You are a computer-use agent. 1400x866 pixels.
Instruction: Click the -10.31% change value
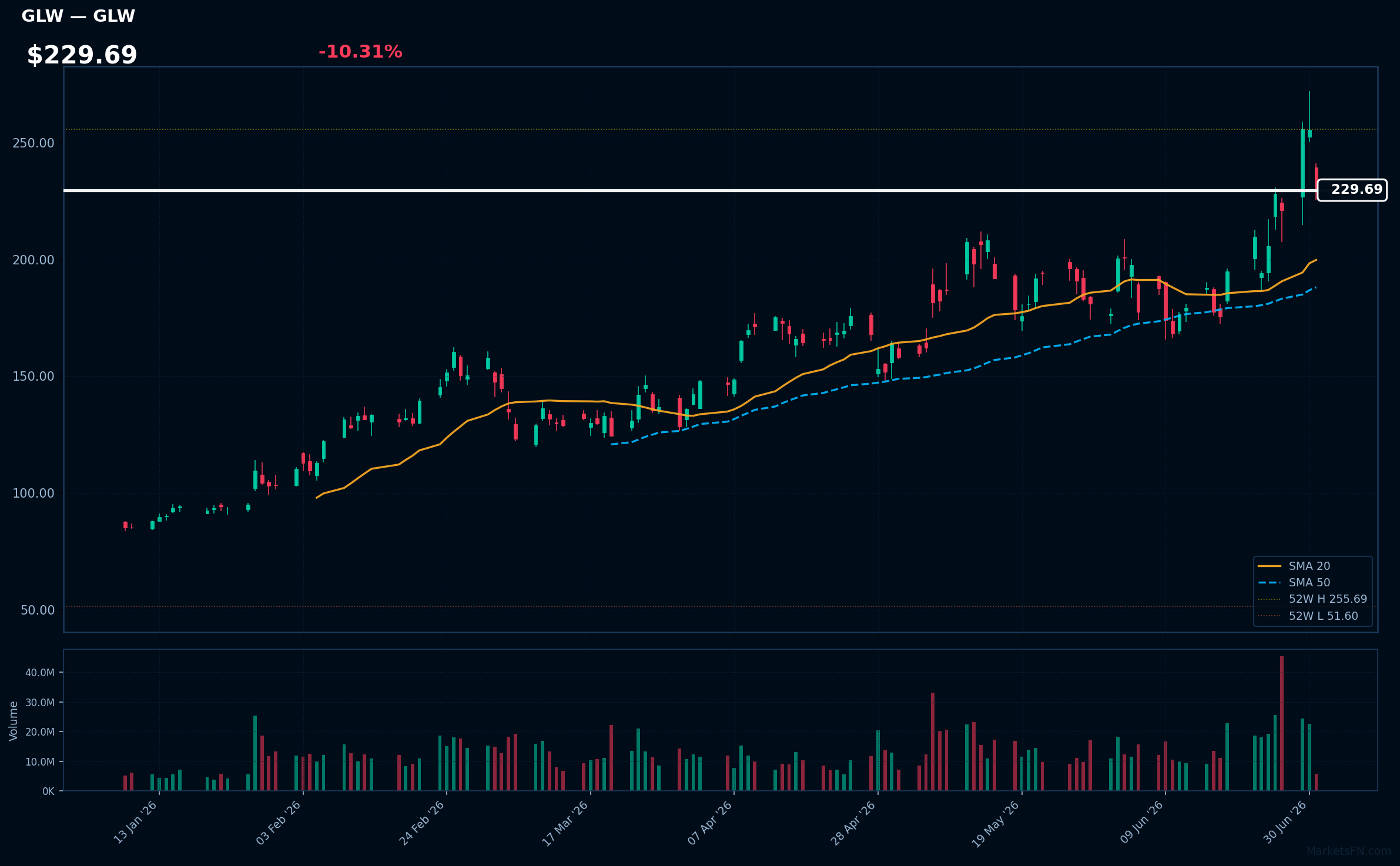[360, 52]
